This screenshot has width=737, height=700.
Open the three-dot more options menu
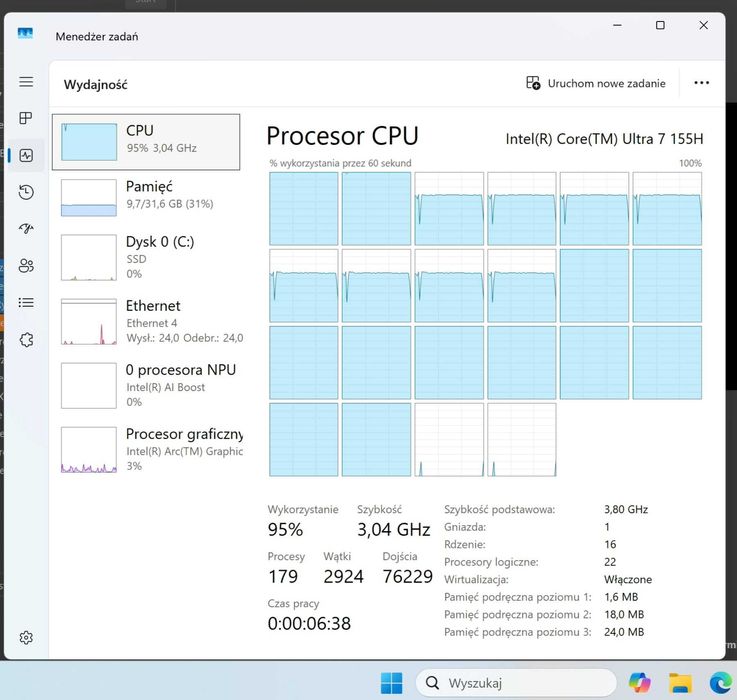701,83
